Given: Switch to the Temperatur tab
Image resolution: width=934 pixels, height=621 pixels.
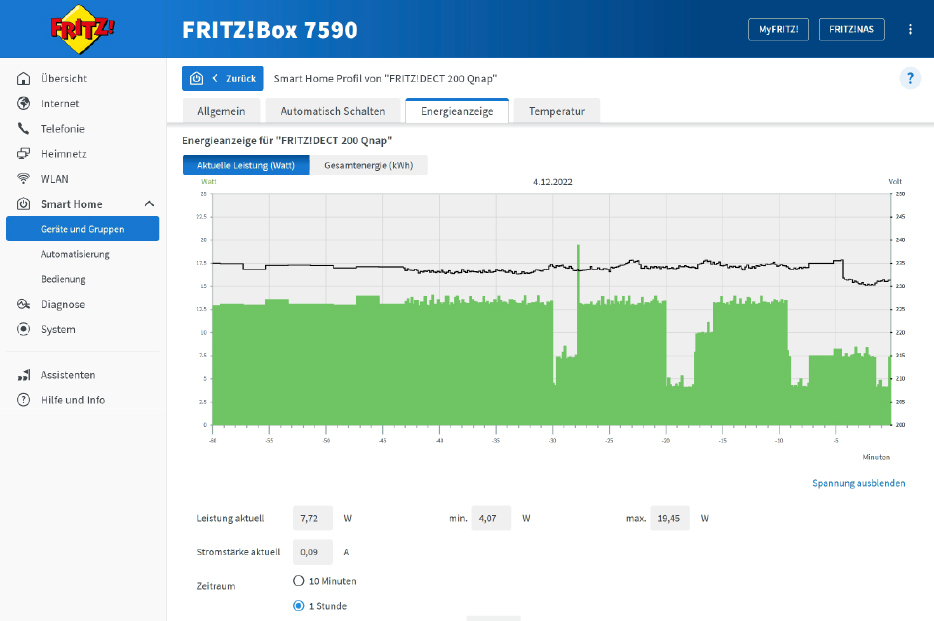Looking at the screenshot, I should coord(556,111).
